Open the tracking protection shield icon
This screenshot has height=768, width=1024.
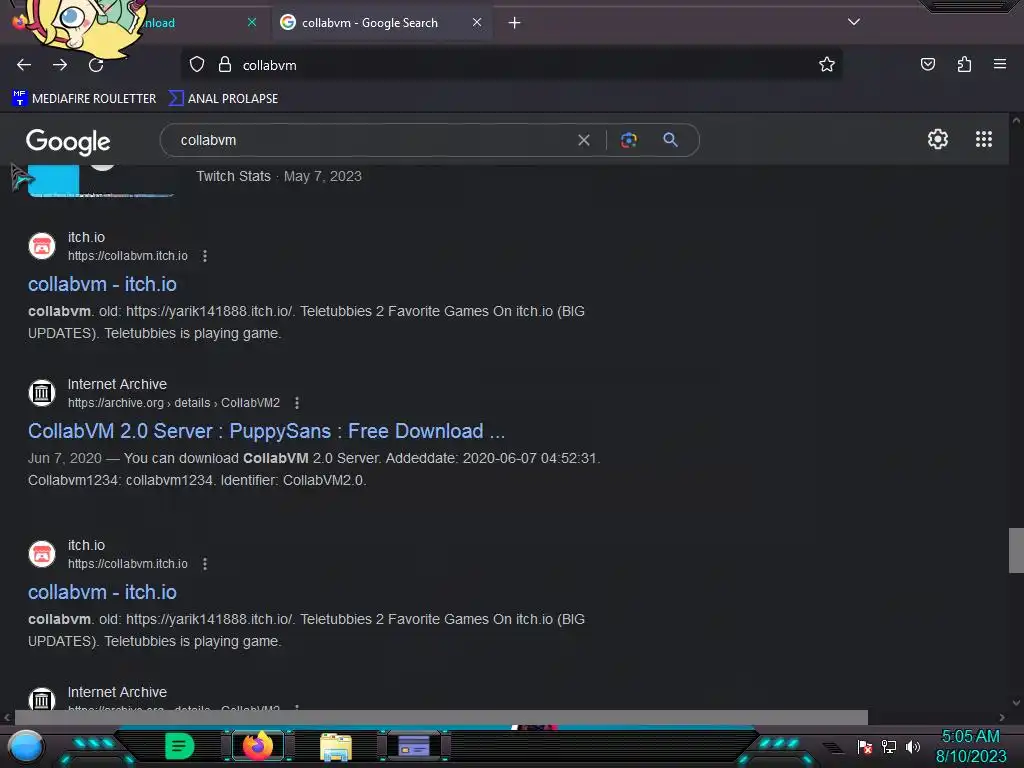(x=197, y=65)
